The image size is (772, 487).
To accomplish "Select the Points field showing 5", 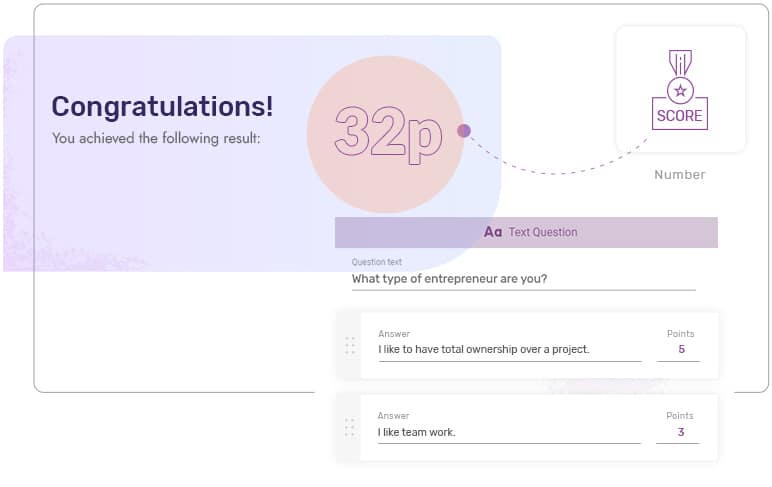I will pyautogui.click(x=680, y=349).
